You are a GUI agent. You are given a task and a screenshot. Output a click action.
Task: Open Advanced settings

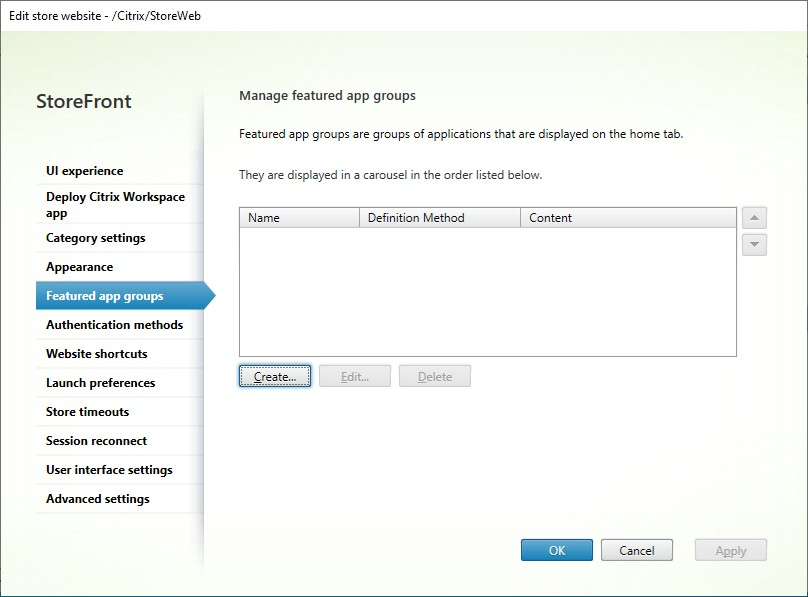pos(96,498)
